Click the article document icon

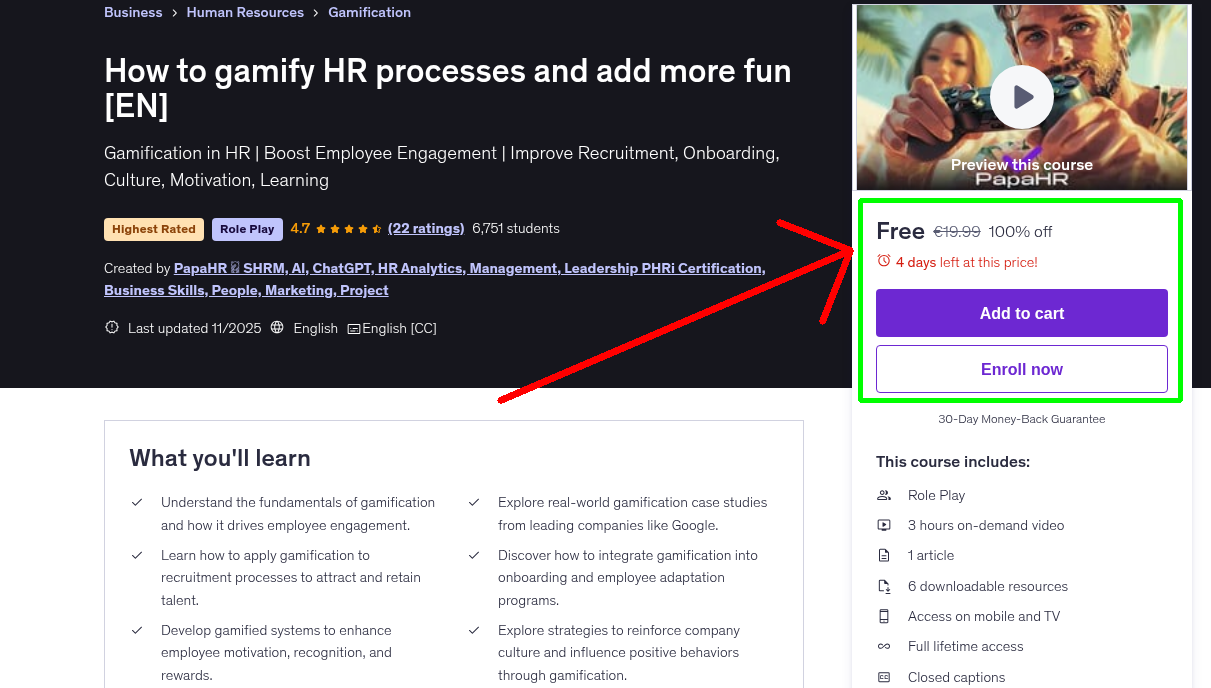pyautogui.click(x=884, y=555)
